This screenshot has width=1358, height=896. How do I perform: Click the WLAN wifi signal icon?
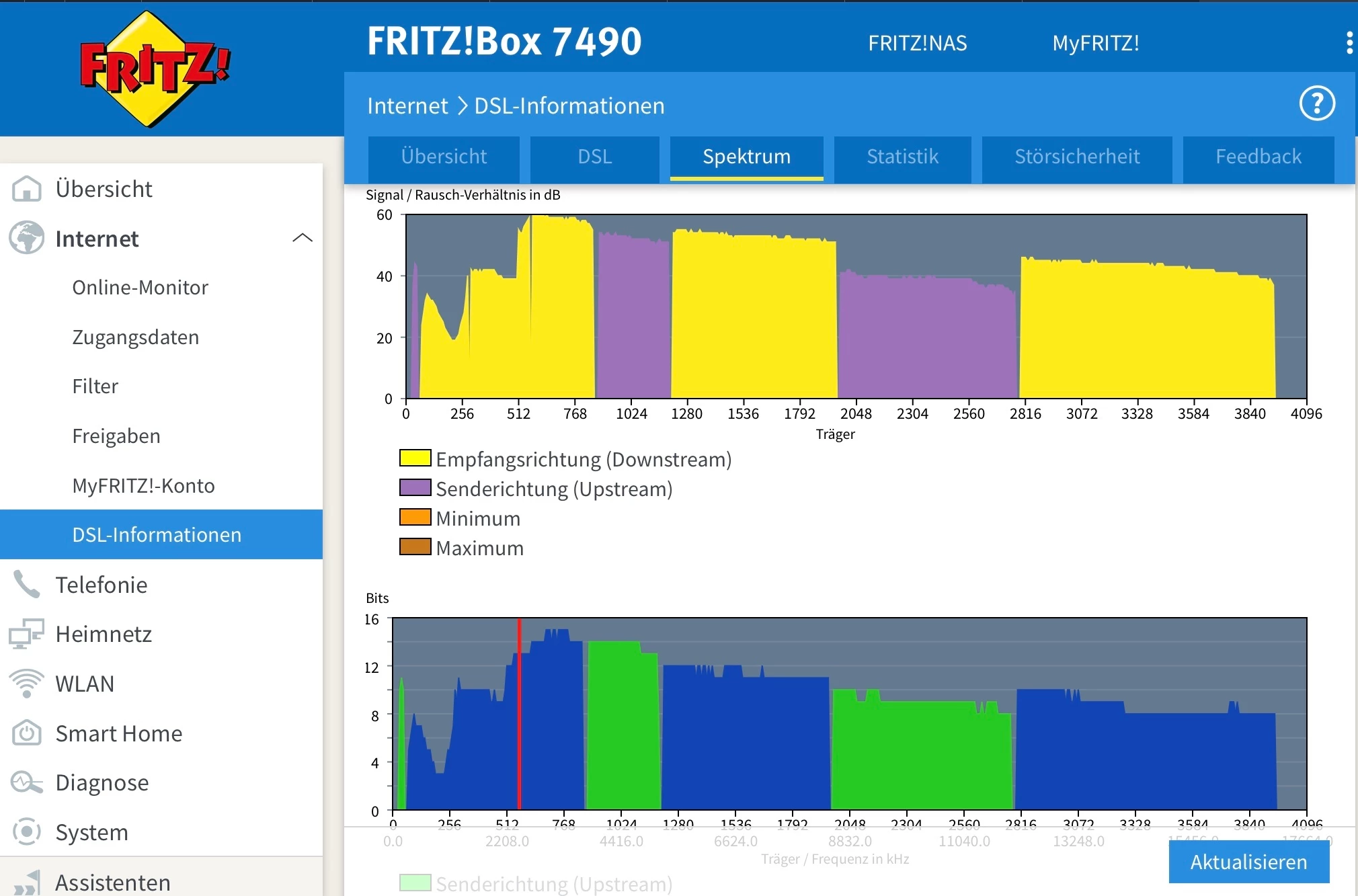coord(27,683)
